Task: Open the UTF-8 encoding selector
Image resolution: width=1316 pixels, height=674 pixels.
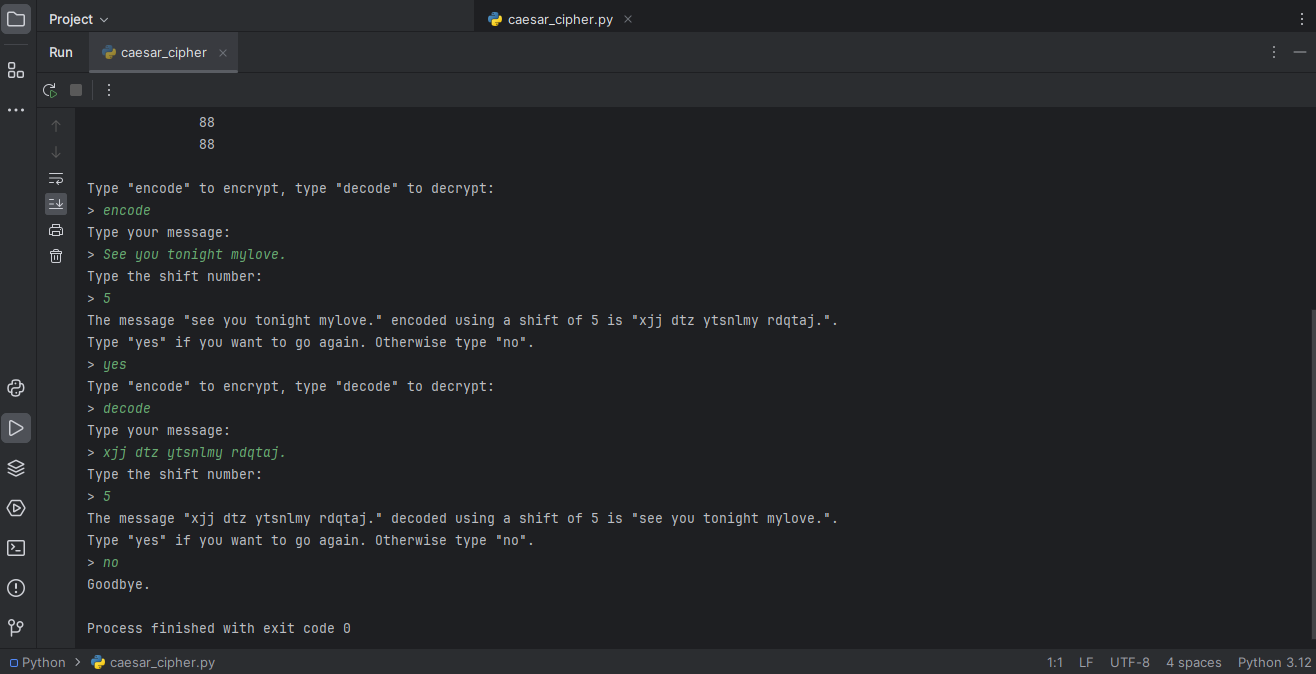Action: coord(1129,662)
